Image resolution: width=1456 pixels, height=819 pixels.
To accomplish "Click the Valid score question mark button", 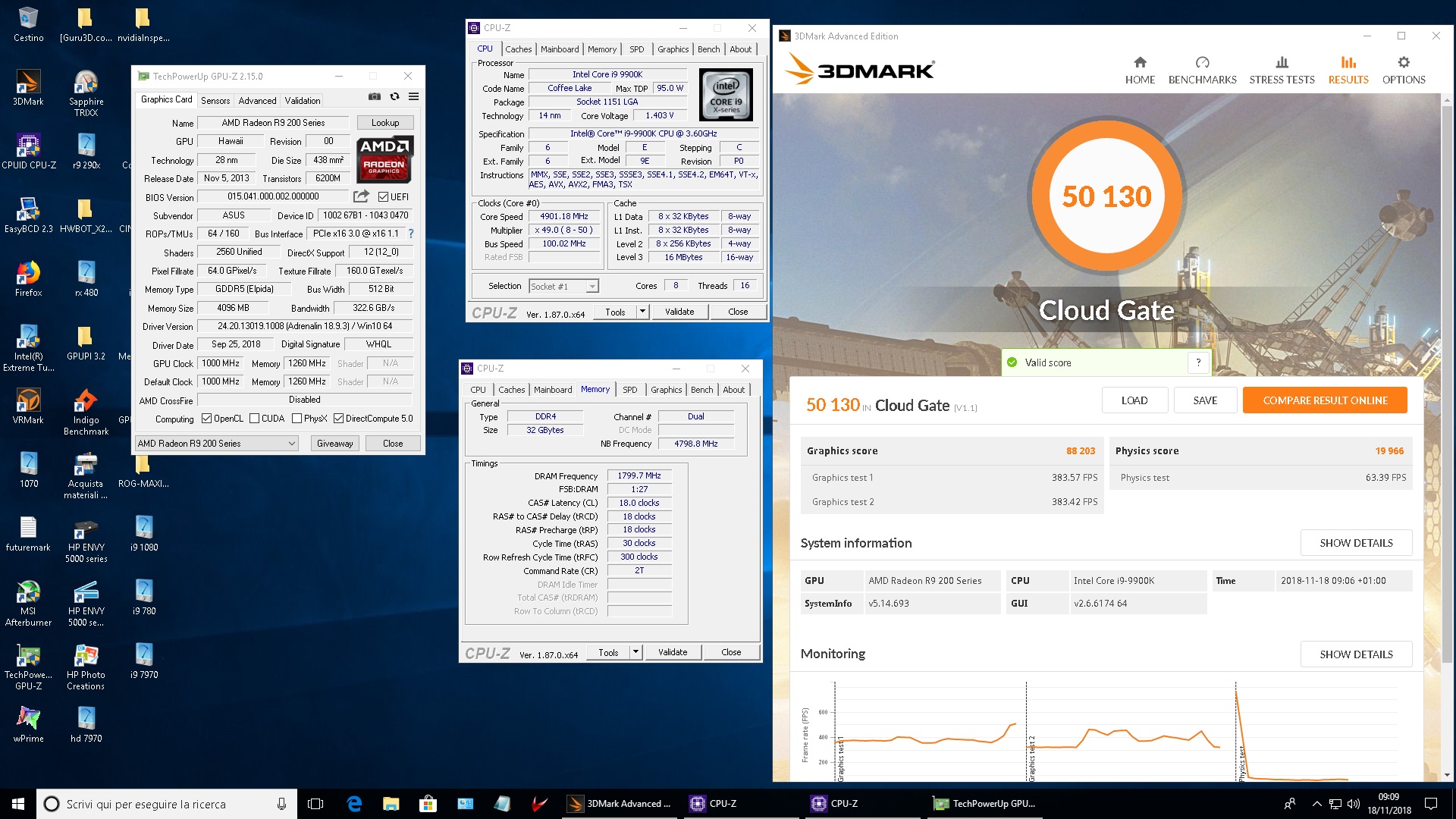I will pos(1198,362).
